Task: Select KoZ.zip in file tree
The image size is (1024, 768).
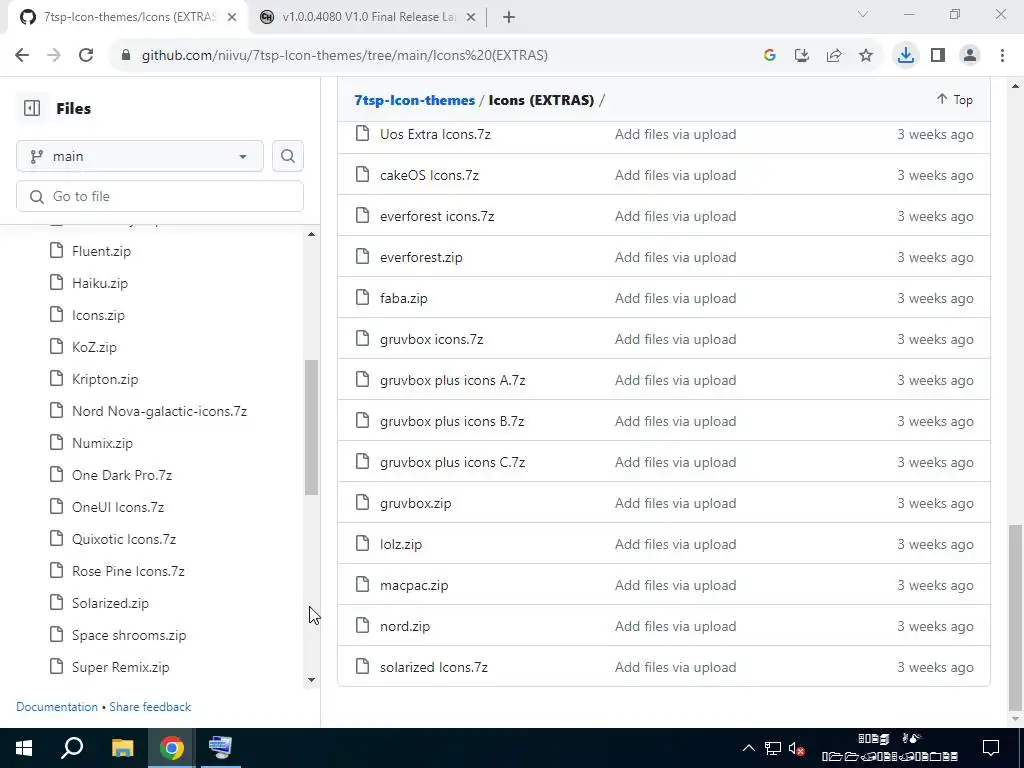Action: [94, 347]
